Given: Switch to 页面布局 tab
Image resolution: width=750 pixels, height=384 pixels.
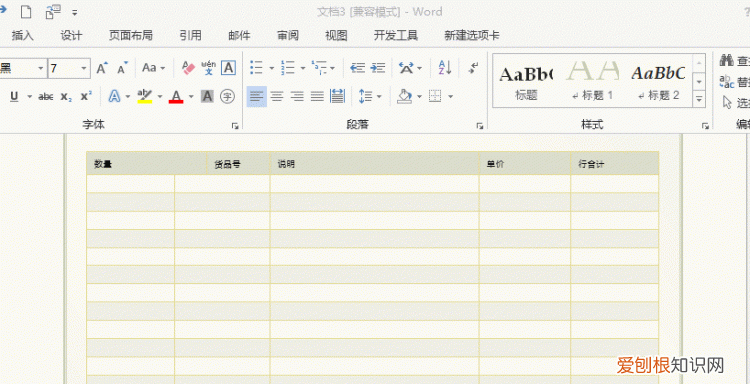Looking at the screenshot, I should [131, 35].
